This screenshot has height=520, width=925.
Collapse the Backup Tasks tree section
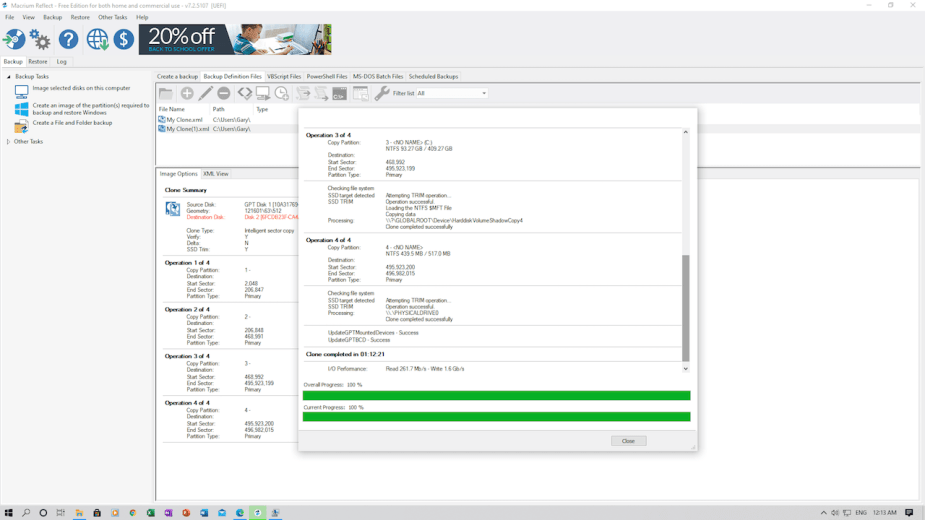coord(9,77)
